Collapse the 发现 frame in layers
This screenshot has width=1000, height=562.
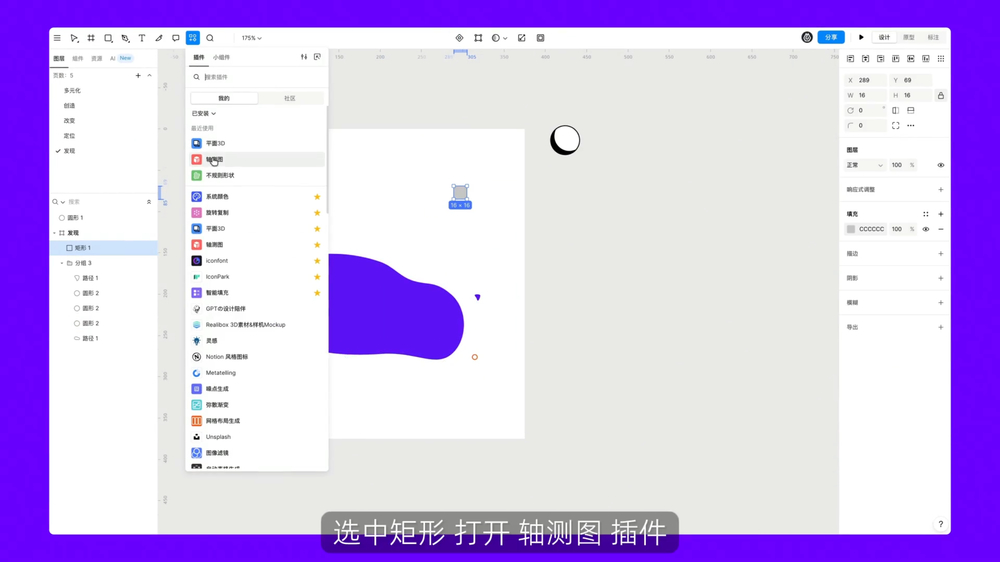[x=54, y=233]
